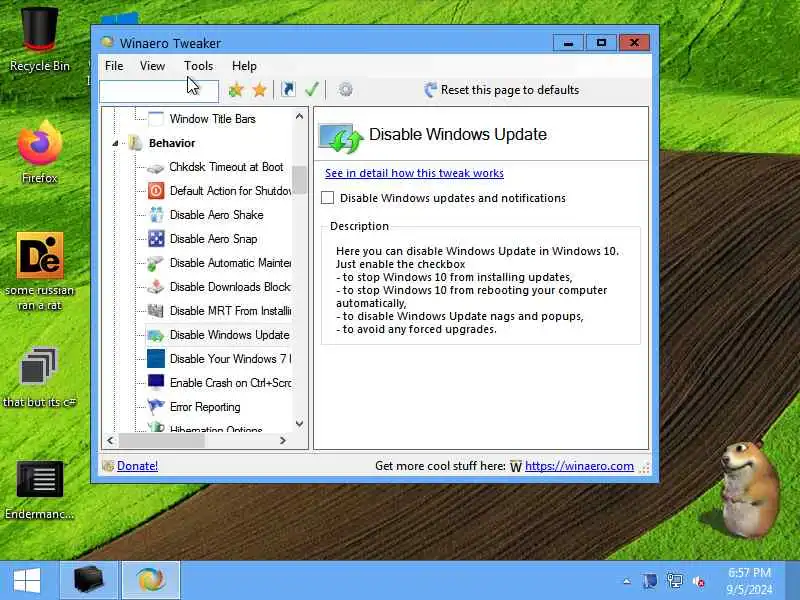800x600 pixels.
Task: Open the Windows Start button
Action: tap(27, 581)
